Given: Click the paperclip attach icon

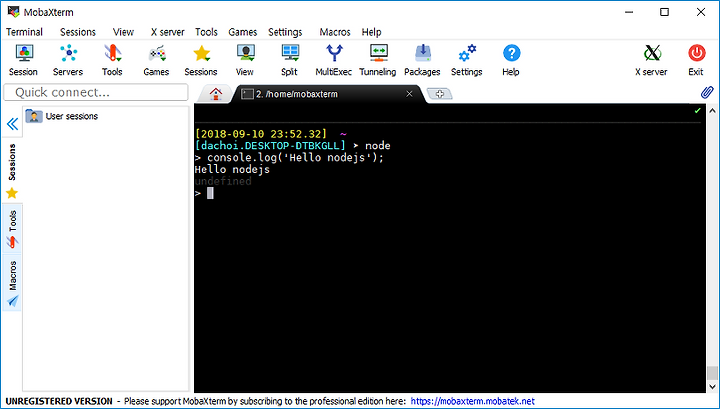Looking at the screenshot, I should click(707, 92).
